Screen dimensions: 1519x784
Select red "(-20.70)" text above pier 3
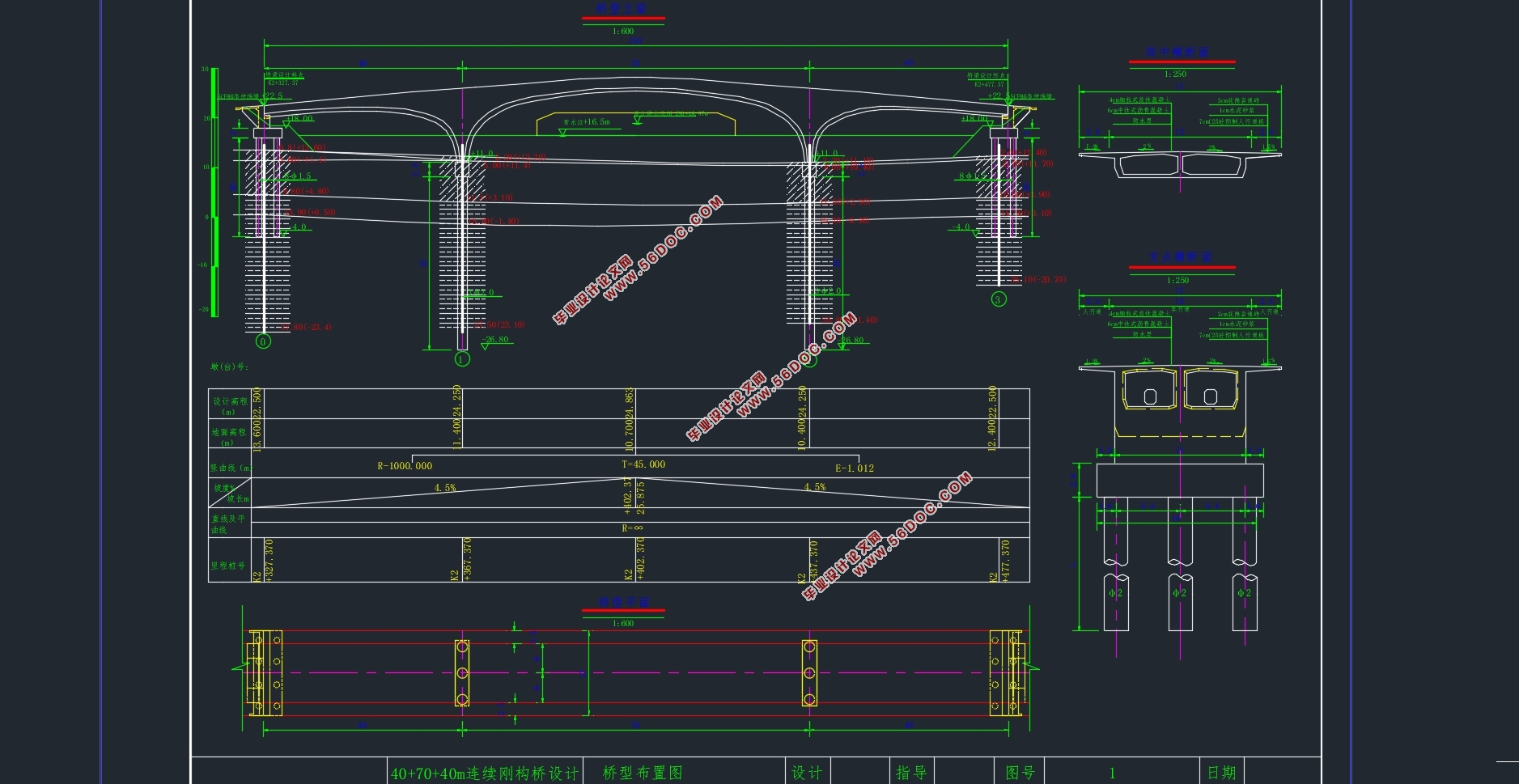point(1050,280)
